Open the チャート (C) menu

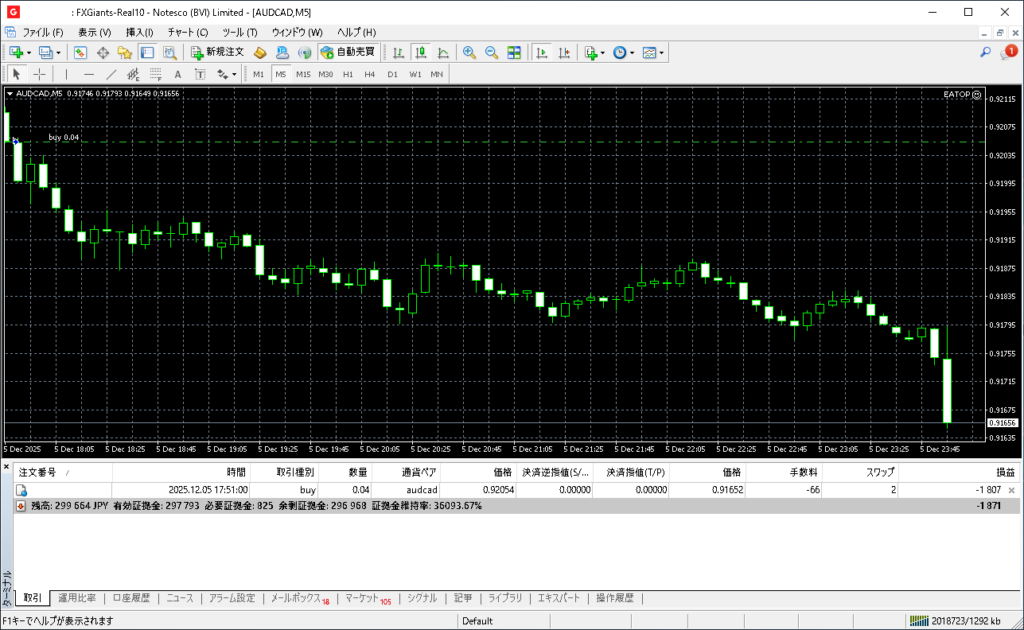(x=188, y=32)
